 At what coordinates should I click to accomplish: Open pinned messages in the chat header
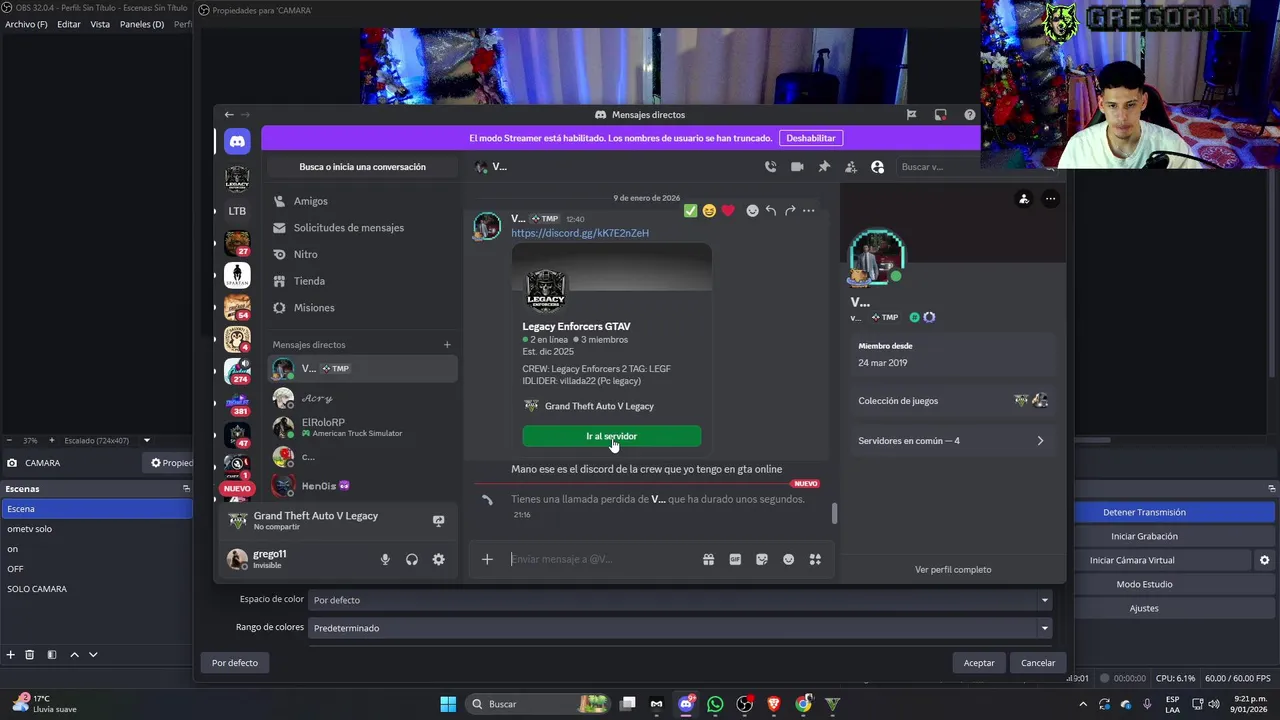click(x=824, y=167)
